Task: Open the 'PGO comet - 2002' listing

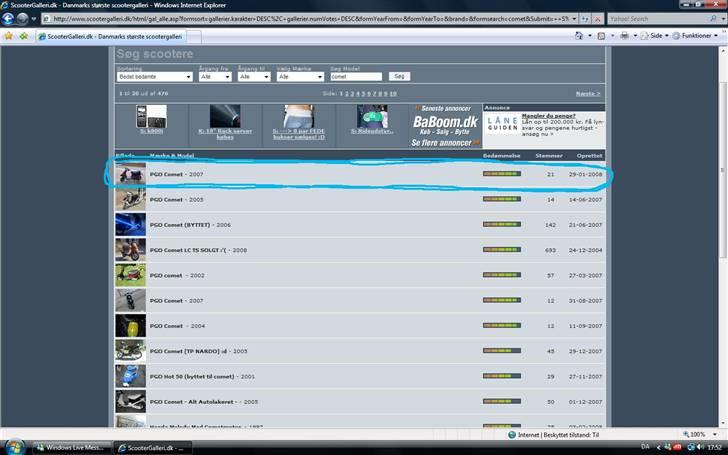Action: [x=177, y=275]
